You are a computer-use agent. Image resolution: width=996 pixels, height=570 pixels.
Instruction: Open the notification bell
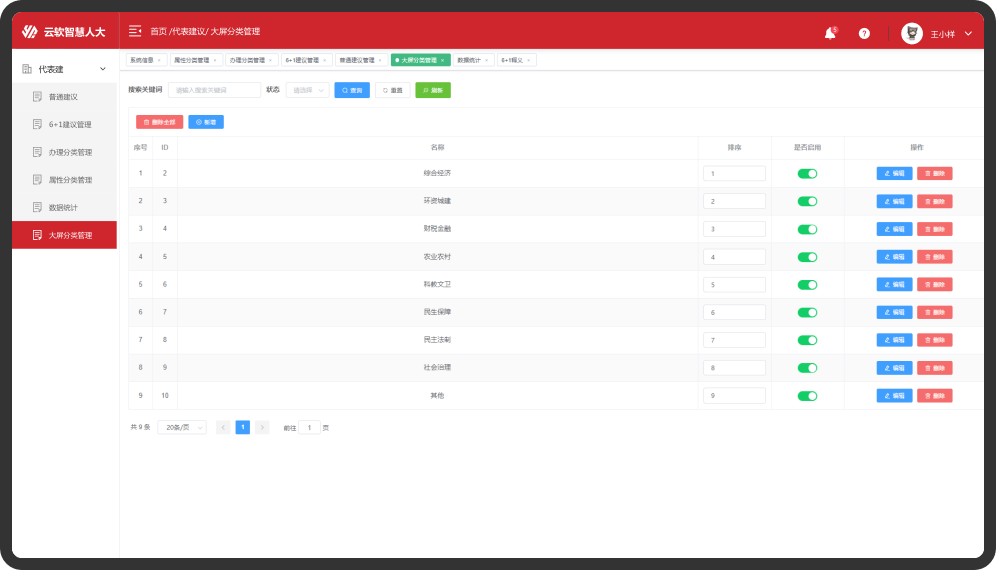[x=830, y=33]
